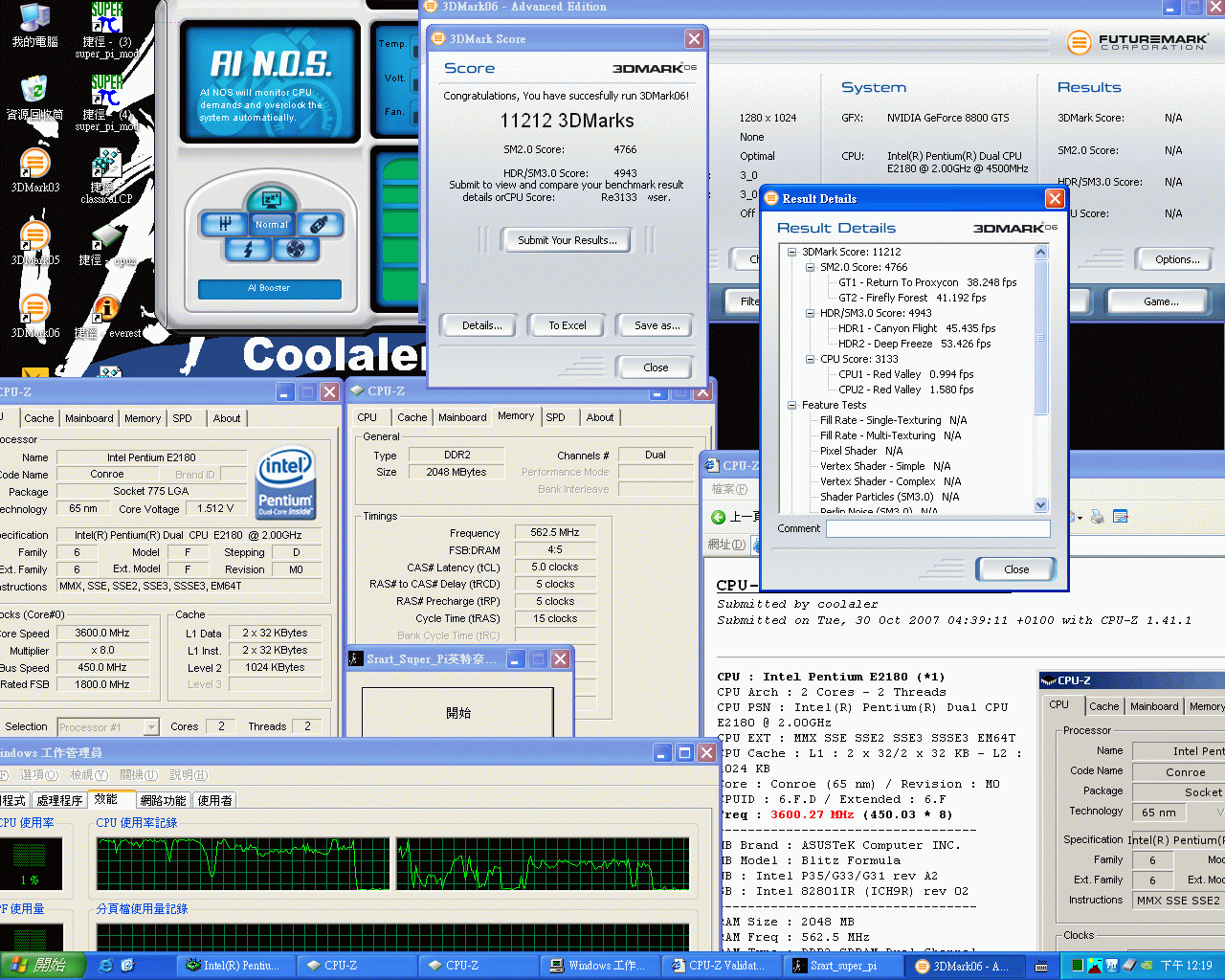This screenshot has height=980, width=1225.
Task: Click the 開始 button in the Super_Pi window
Action: click(x=458, y=713)
